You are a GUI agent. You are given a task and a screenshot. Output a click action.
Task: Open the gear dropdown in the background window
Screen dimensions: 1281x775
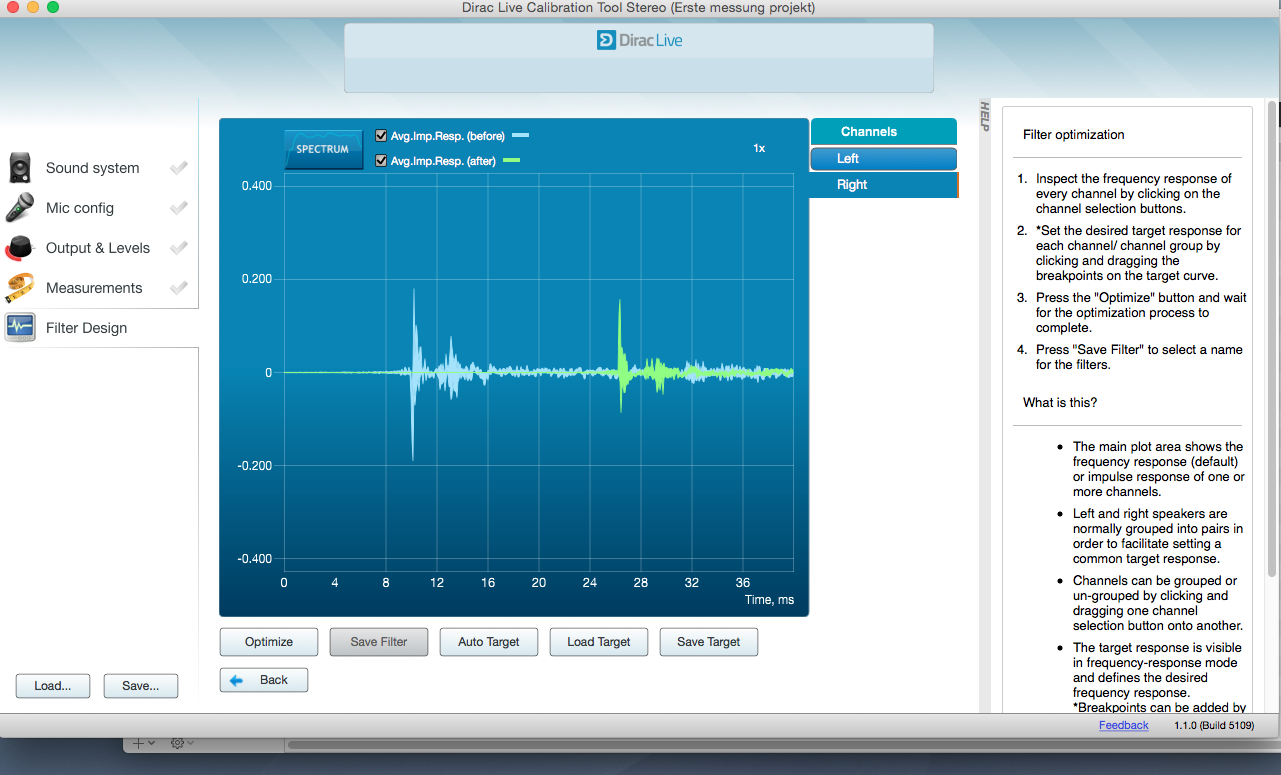(181, 743)
